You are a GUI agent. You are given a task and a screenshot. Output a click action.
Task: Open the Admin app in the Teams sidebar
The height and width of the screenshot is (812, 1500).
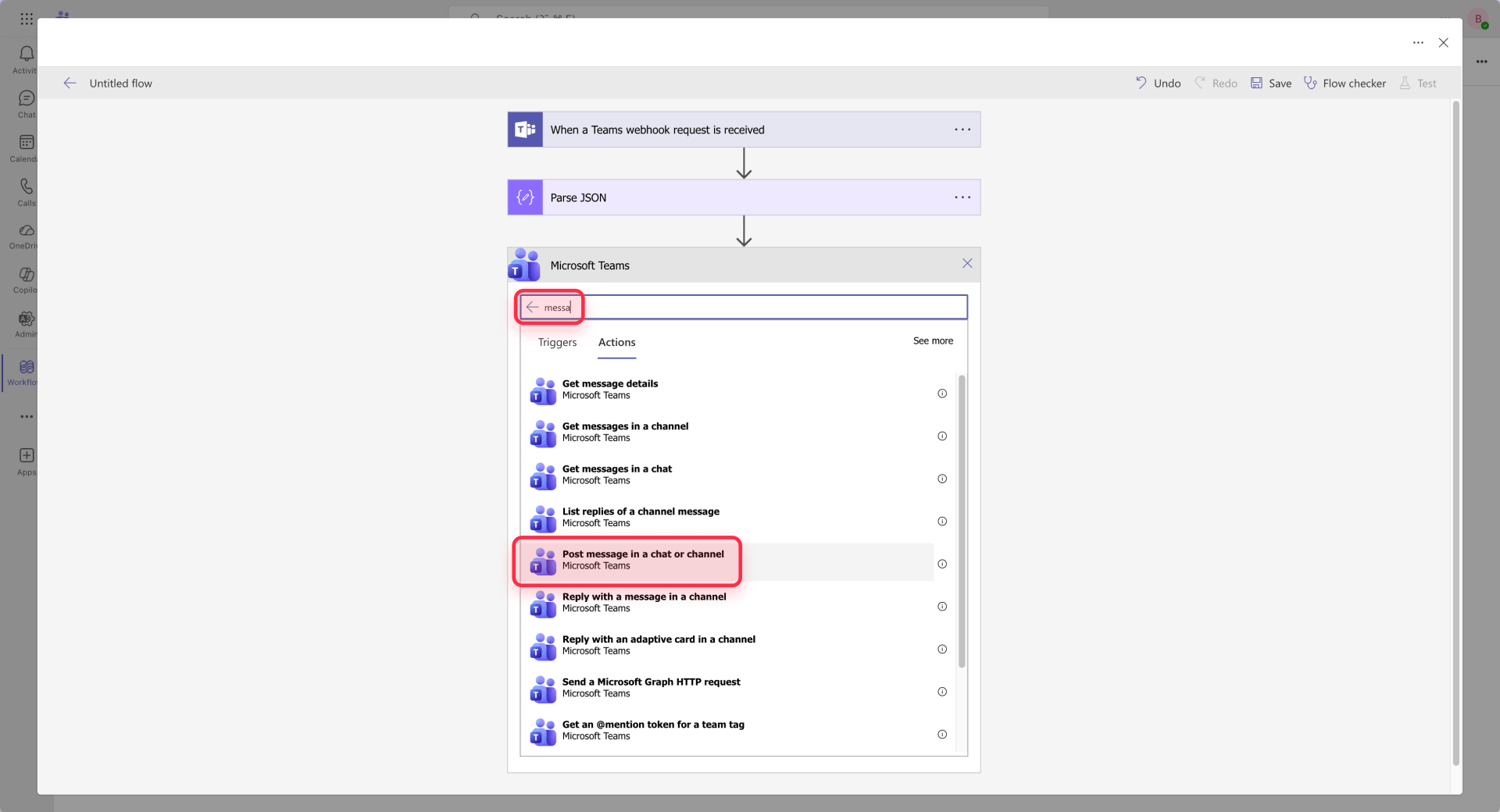pos(26,324)
